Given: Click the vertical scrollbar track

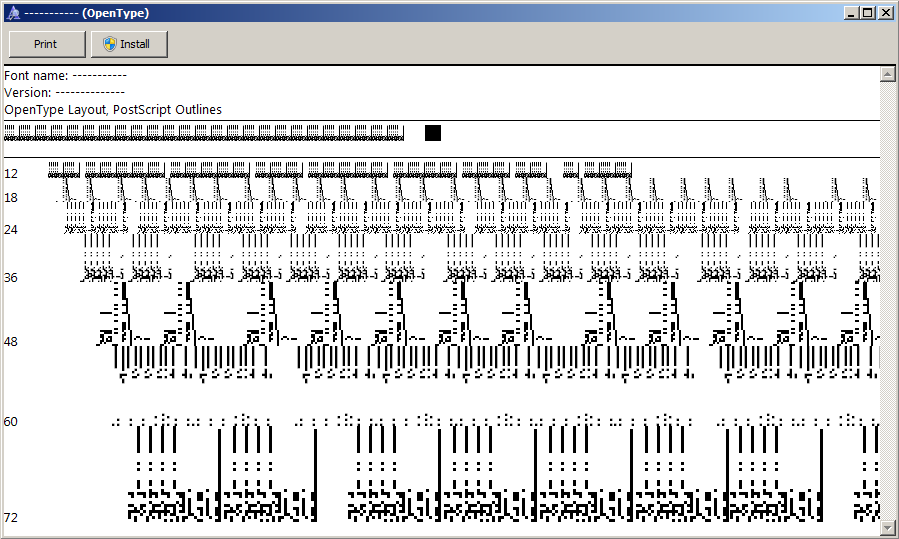Looking at the screenshot, I should pyautogui.click(x=886, y=300).
